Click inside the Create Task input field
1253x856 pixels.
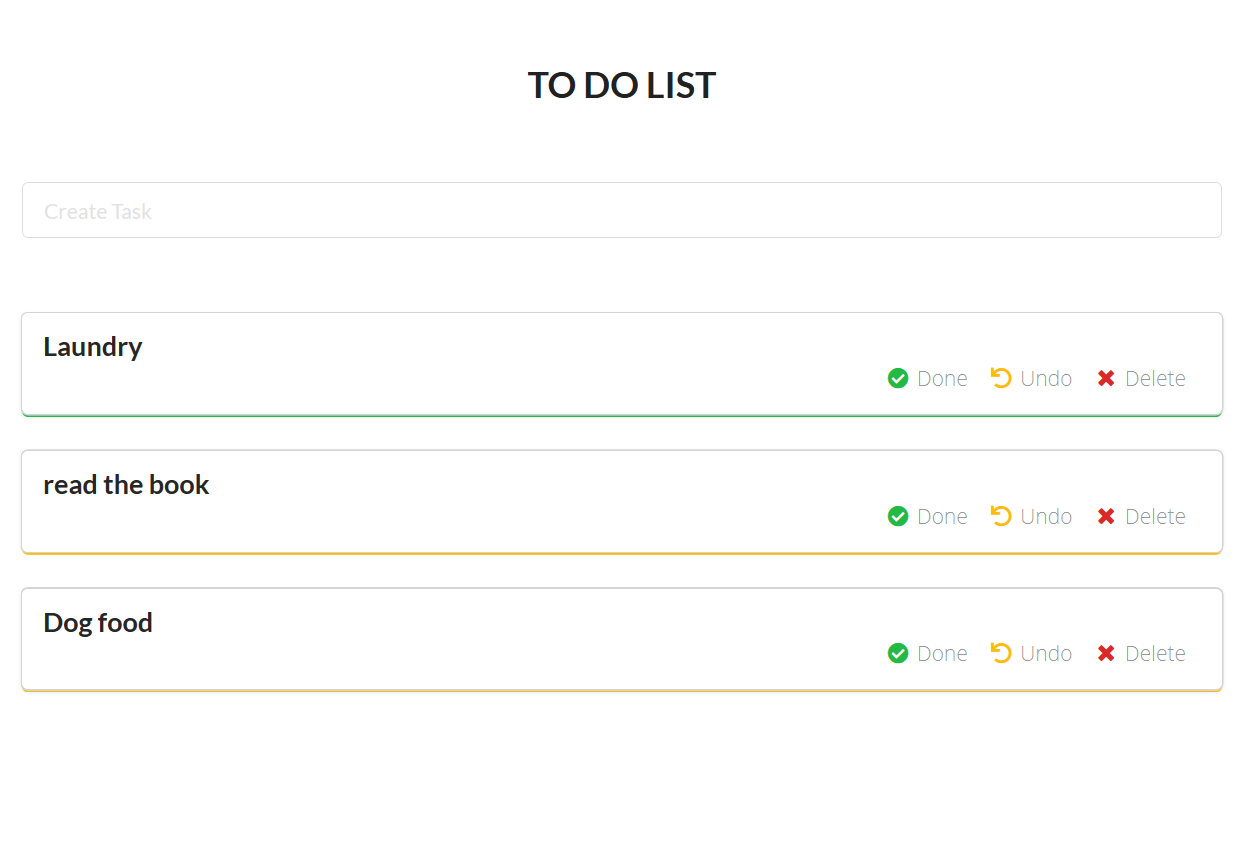pyautogui.click(x=621, y=210)
